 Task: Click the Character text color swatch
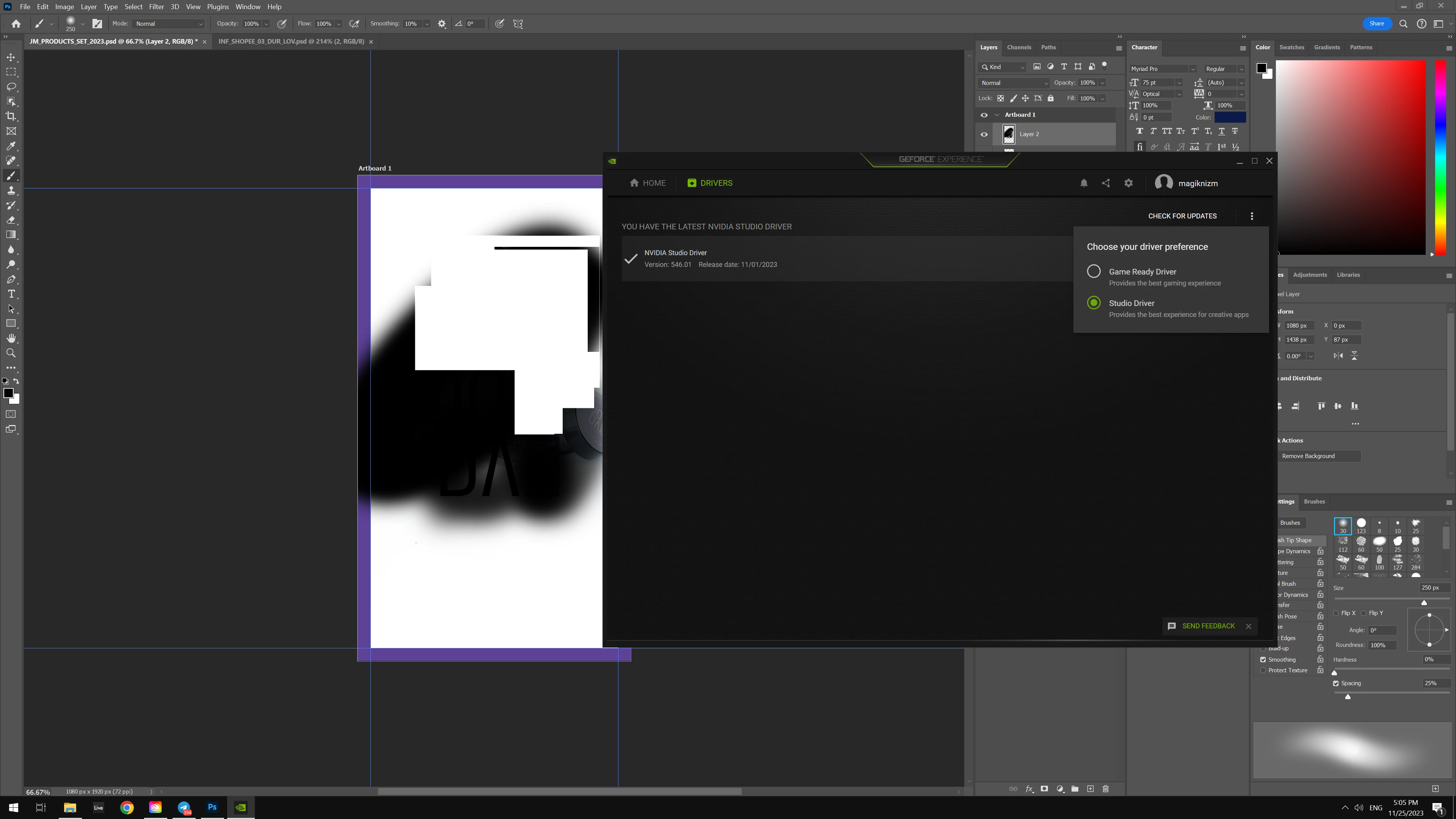click(x=1230, y=118)
